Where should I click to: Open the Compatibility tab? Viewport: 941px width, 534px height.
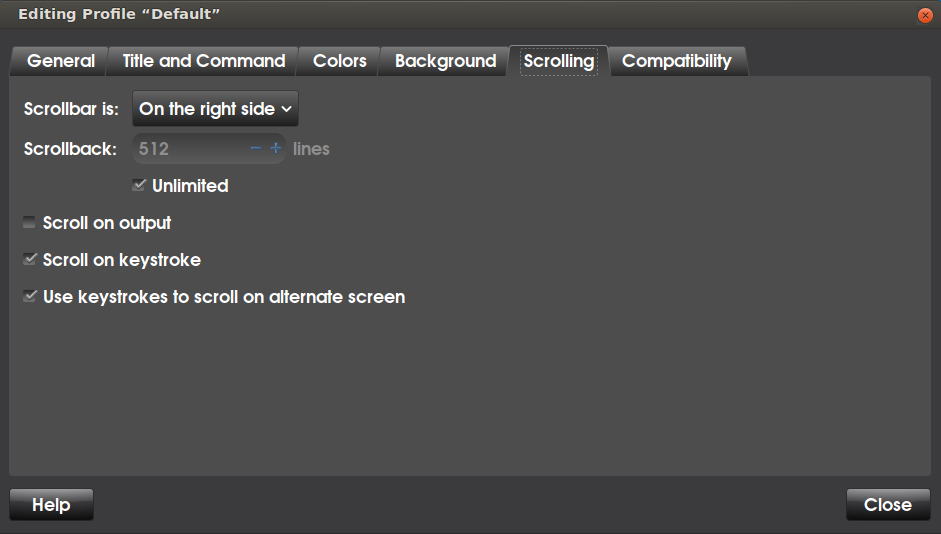(x=676, y=61)
